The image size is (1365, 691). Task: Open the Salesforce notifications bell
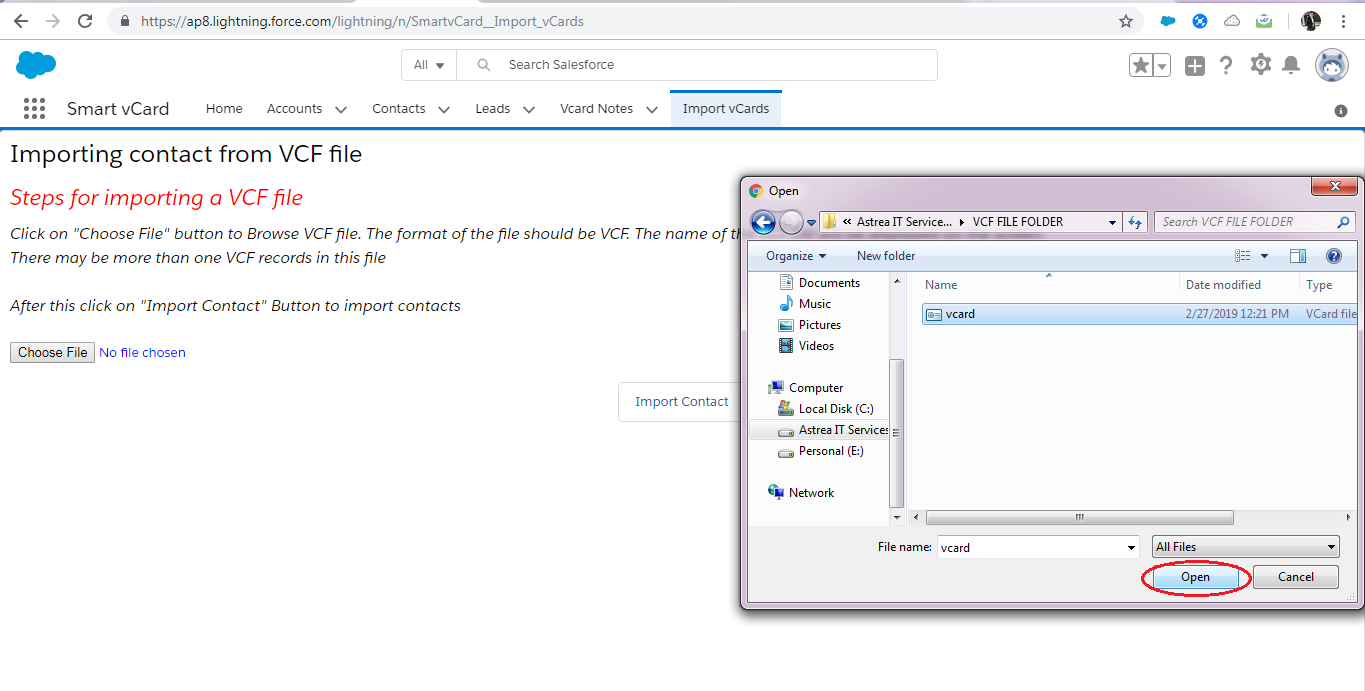[x=1291, y=65]
